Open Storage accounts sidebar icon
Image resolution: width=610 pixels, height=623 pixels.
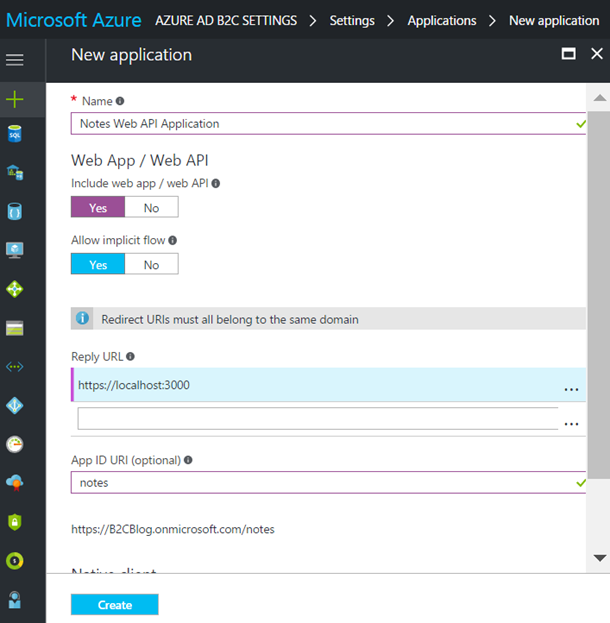click(15, 328)
